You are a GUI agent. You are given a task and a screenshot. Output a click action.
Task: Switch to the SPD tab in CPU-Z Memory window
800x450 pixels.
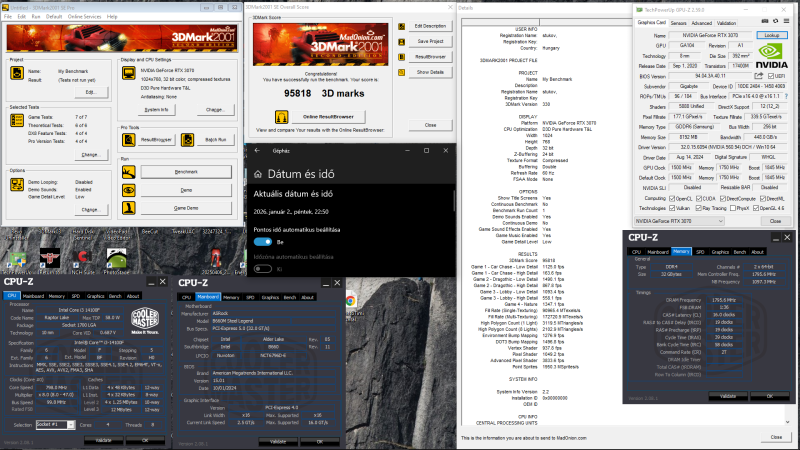click(x=700, y=252)
